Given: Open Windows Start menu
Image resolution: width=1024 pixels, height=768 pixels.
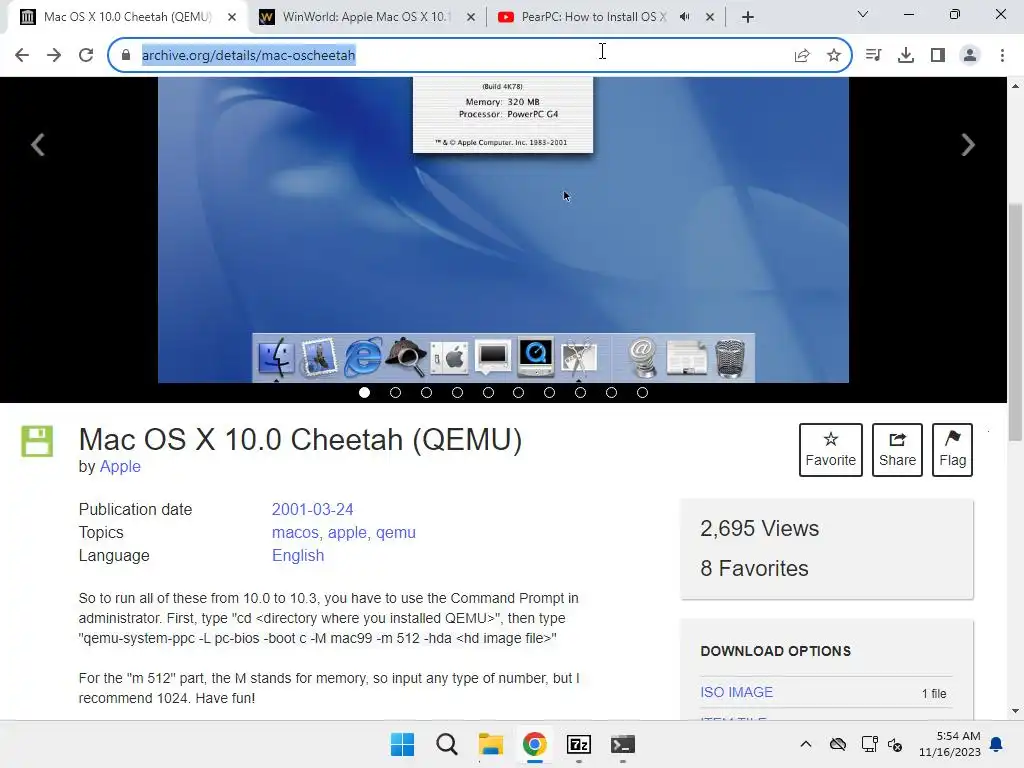Looking at the screenshot, I should click(402, 744).
